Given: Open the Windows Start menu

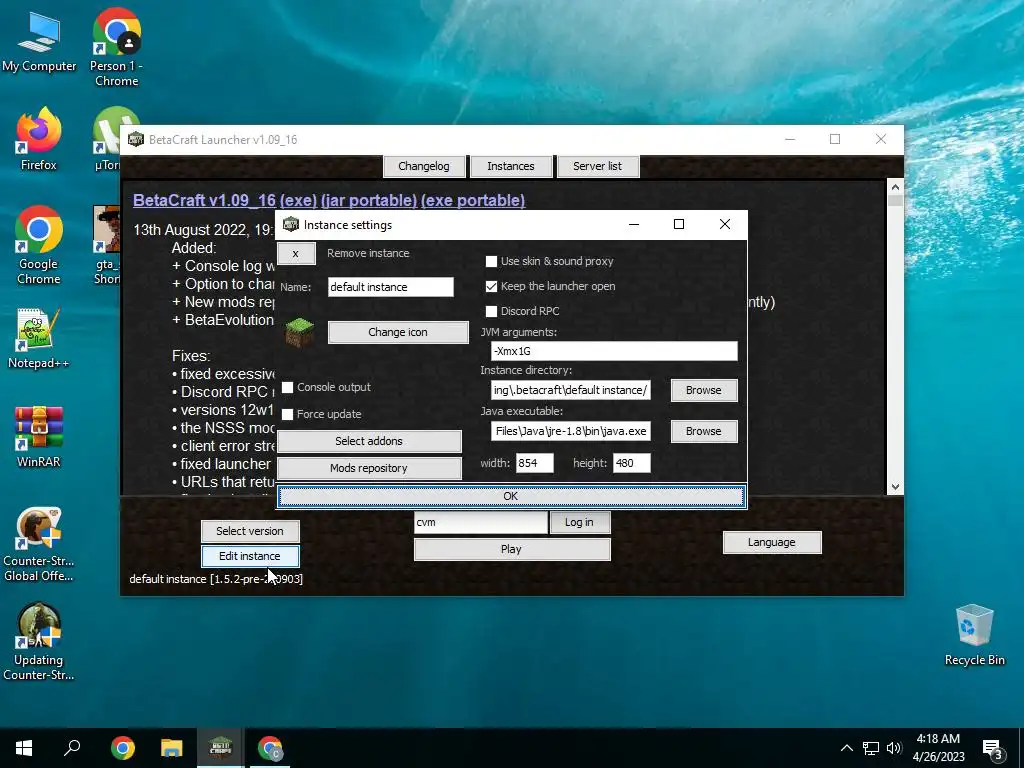Looking at the screenshot, I should pyautogui.click(x=24, y=748).
